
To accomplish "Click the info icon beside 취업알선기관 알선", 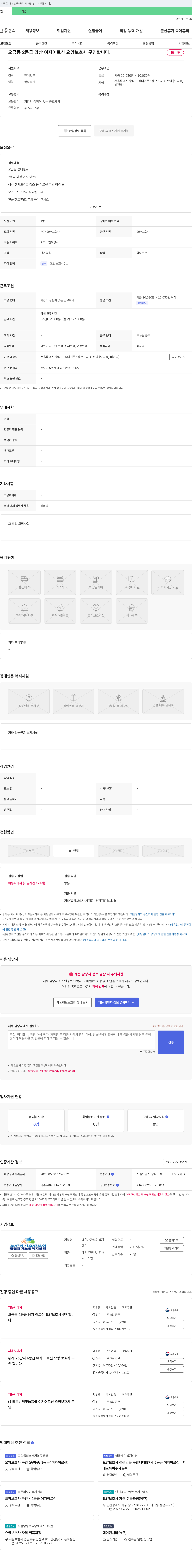I will (x=108, y=1117).
